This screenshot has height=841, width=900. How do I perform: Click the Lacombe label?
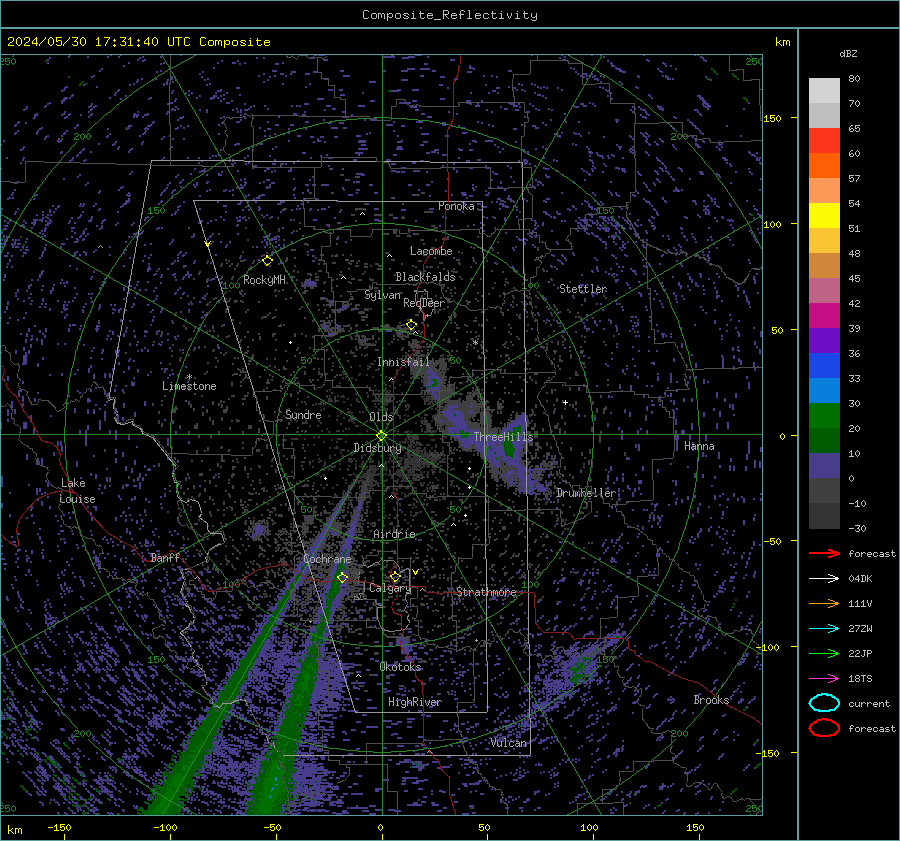[430, 251]
